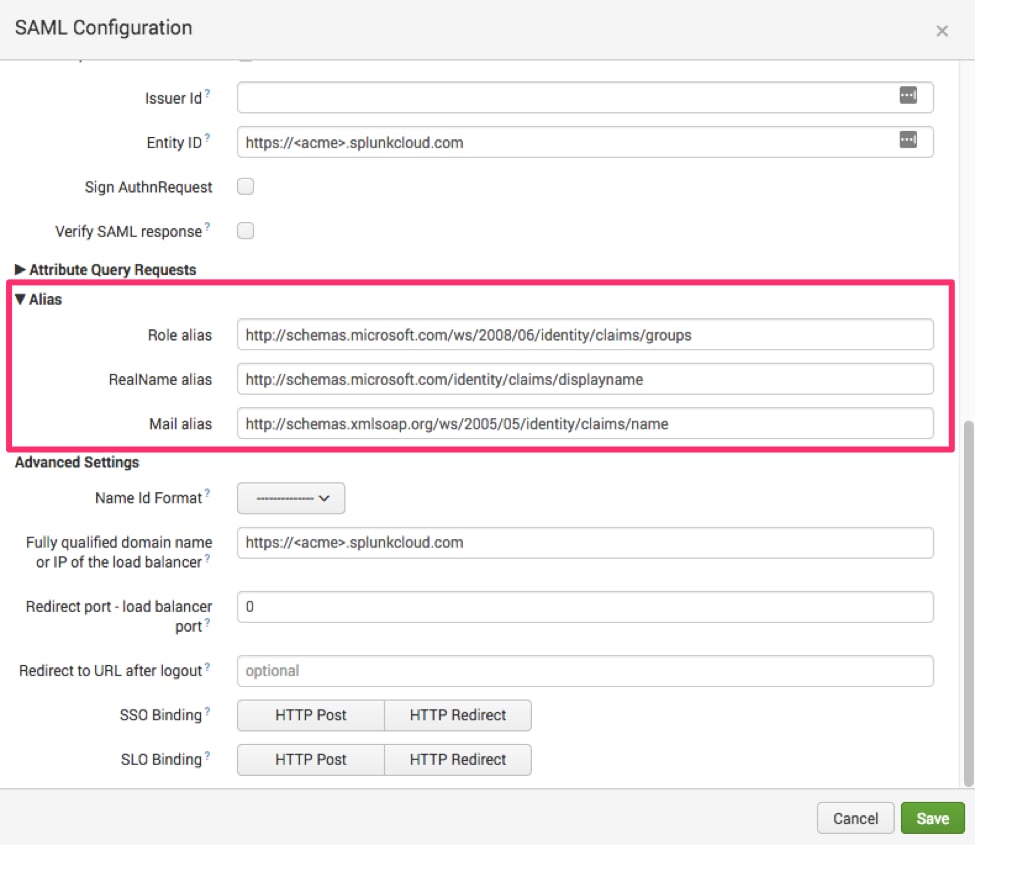Select HTTP Post for SSO Binding
Image resolution: width=1016 pixels, height=886 pixels.
point(311,716)
